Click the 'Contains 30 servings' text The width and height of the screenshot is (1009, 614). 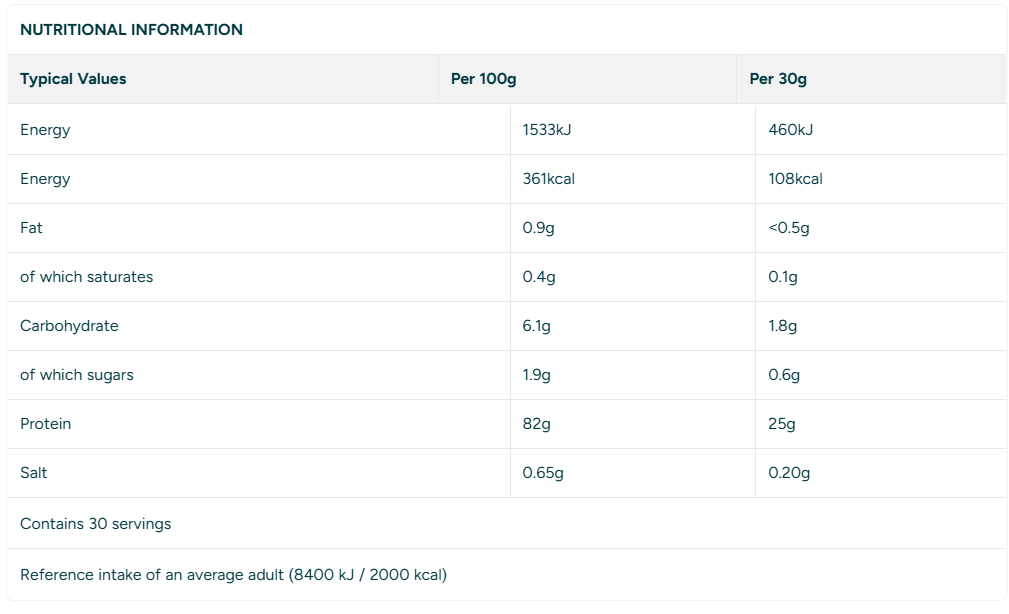(x=96, y=524)
